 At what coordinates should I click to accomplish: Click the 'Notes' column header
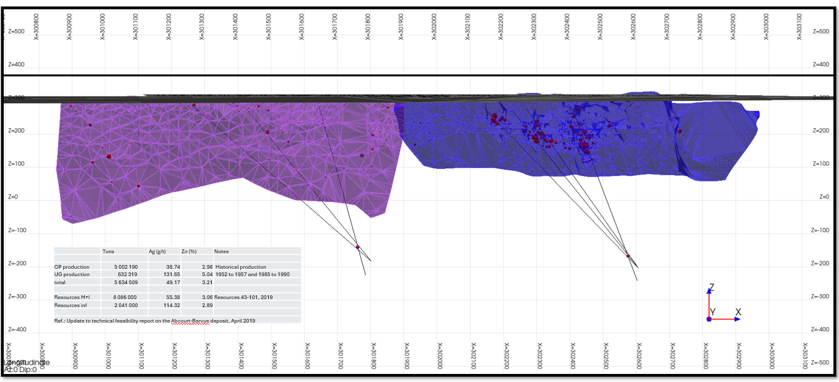222,251
